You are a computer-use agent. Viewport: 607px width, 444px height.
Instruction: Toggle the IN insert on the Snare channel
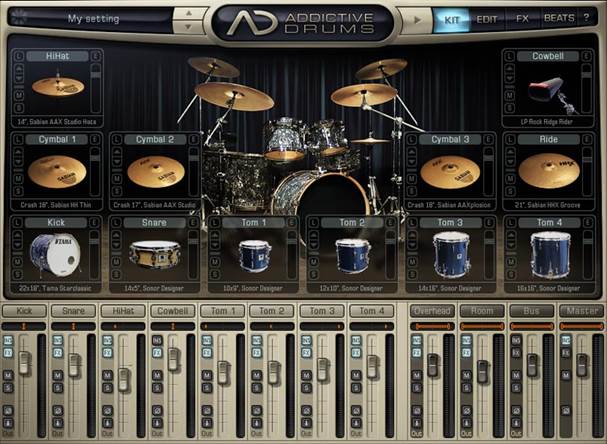58,340
